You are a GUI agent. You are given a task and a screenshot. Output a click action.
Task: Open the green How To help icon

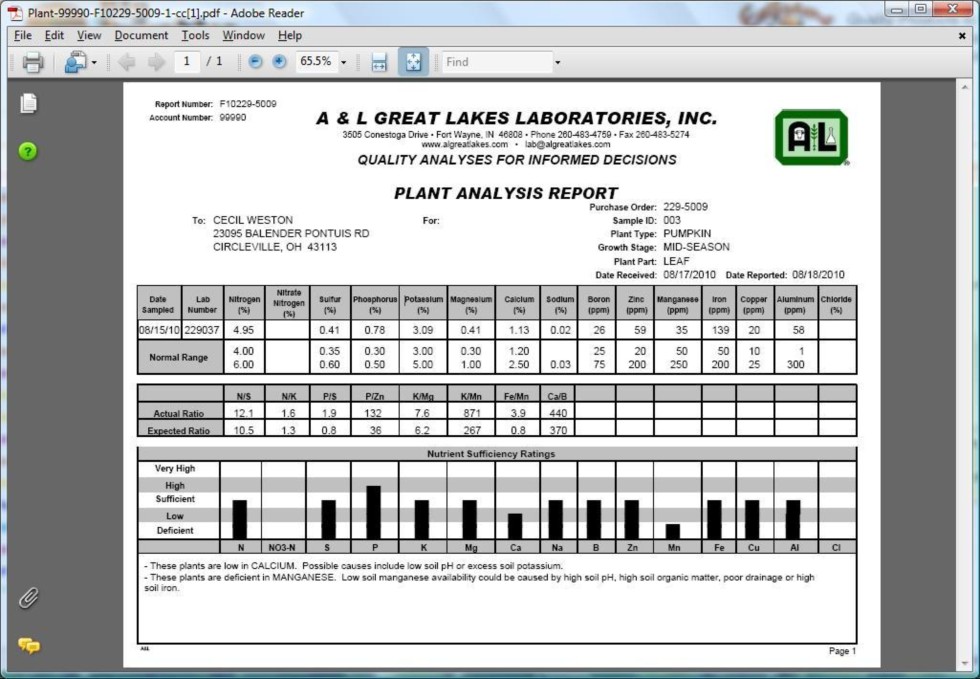coord(28,151)
